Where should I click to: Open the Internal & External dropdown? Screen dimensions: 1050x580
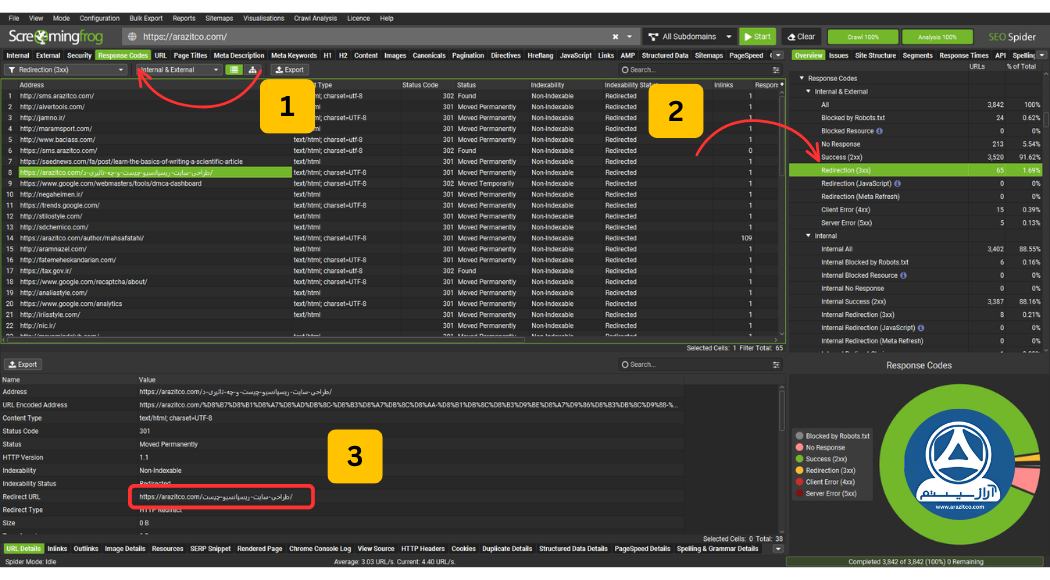[178, 70]
